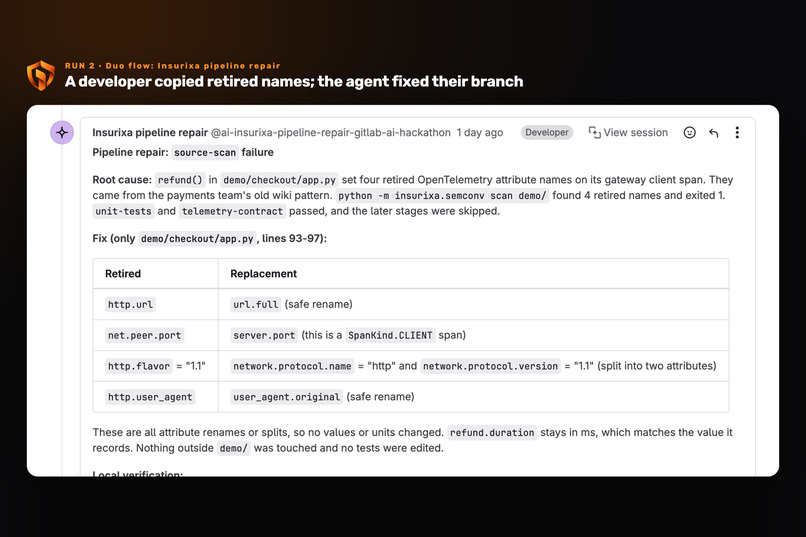Open View session link
Screen dimensions: 806x537
(628, 133)
